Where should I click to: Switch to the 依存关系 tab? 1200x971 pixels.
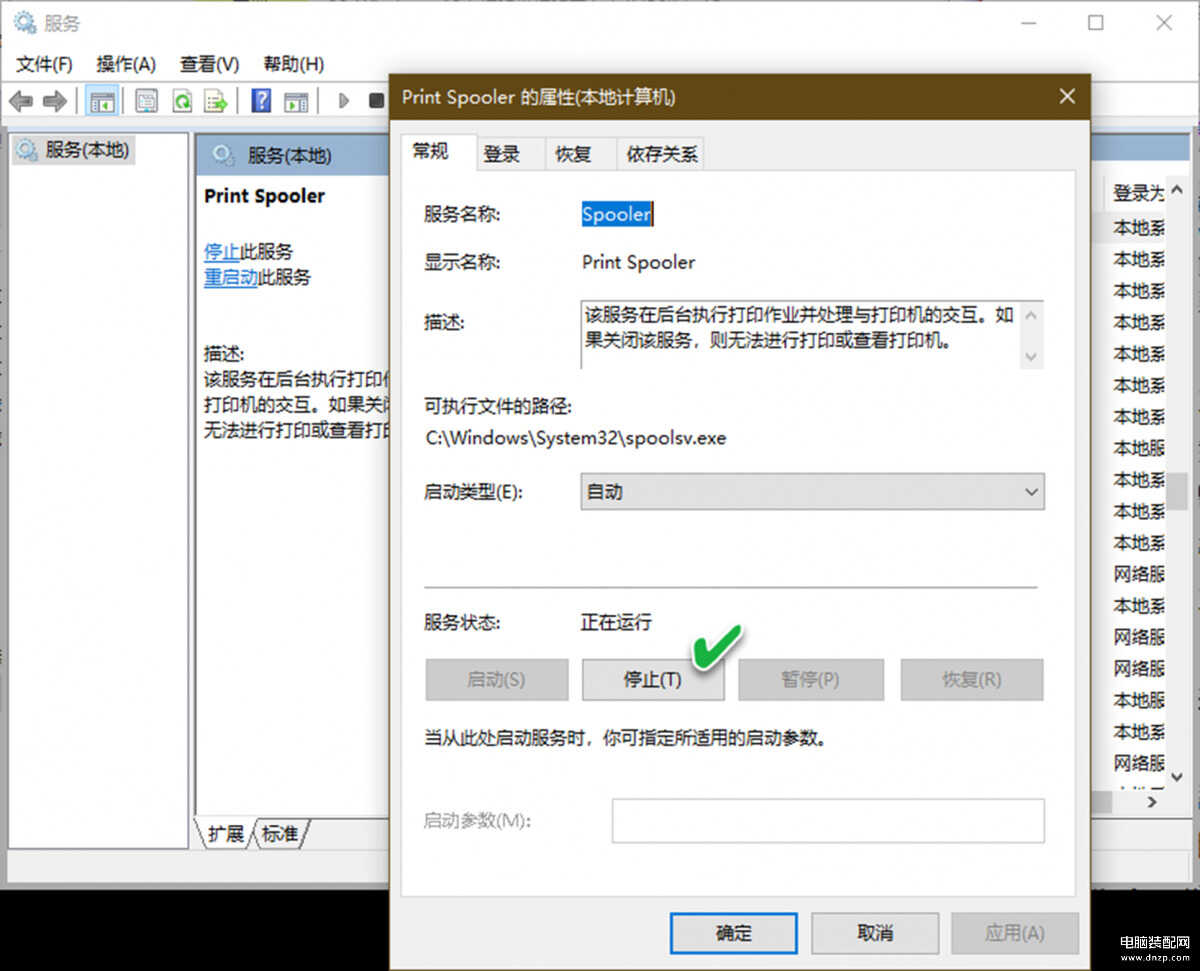[x=661, y=154]
